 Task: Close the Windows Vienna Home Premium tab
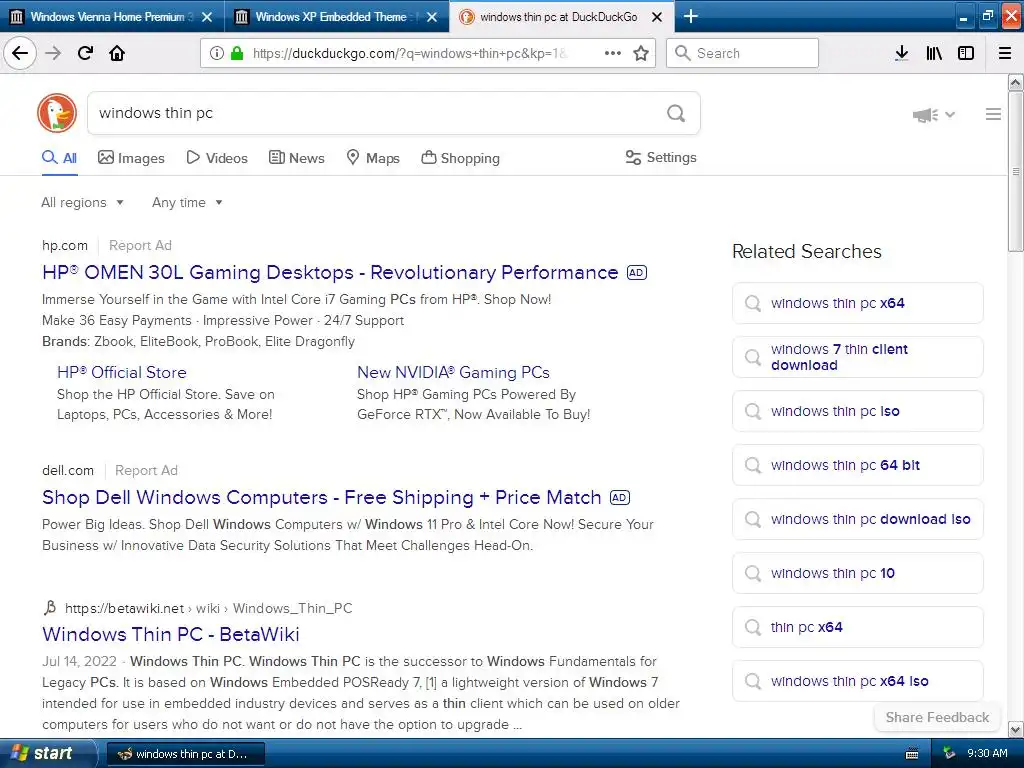click(207, 17)
